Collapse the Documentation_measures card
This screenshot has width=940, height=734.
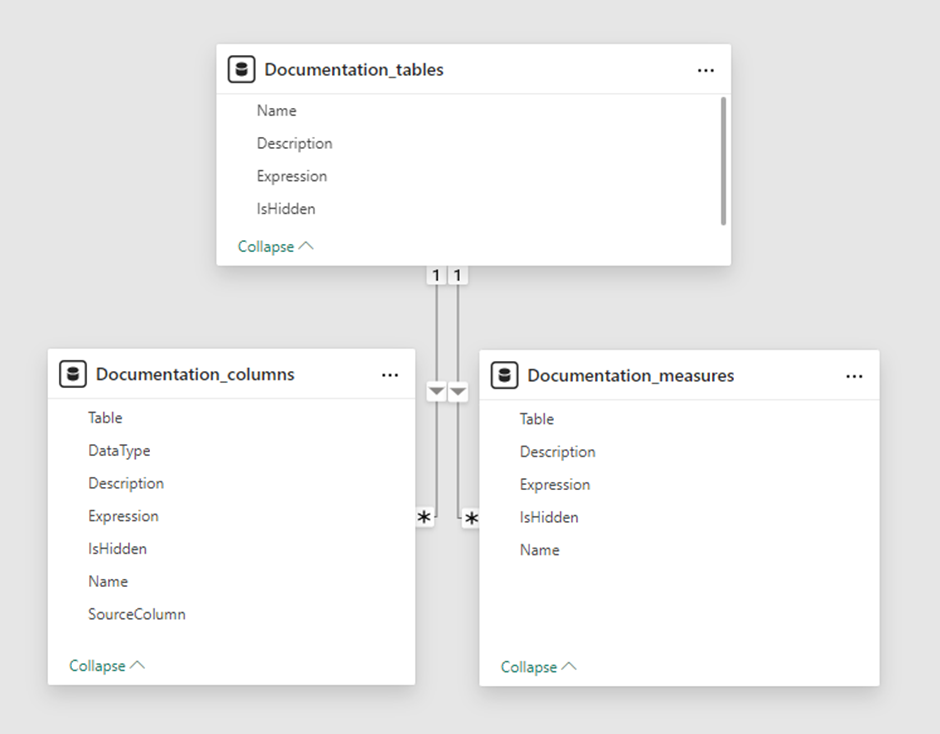(538, 667)
